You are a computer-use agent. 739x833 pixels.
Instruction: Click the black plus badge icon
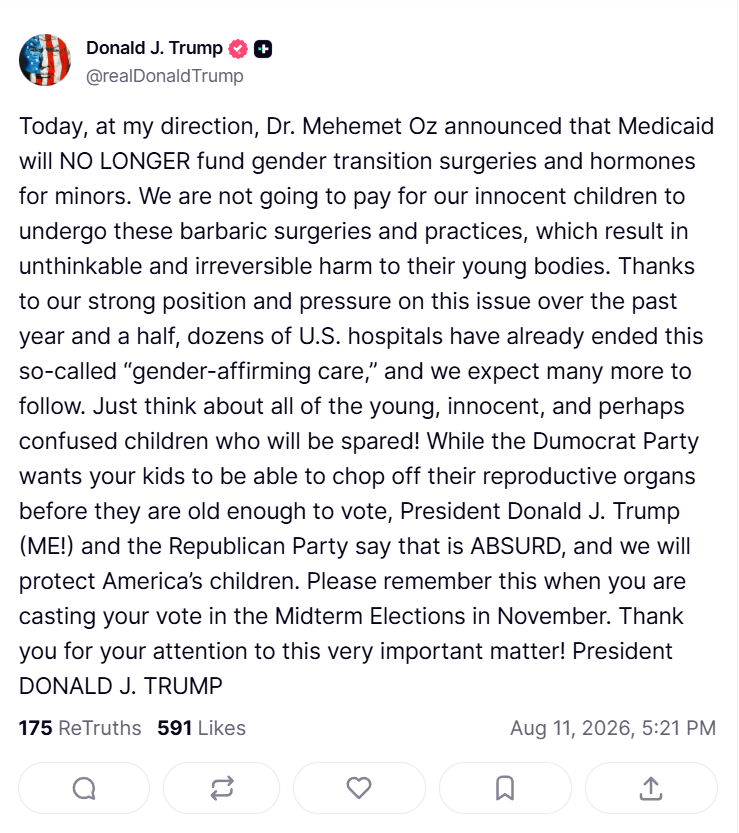263,49
